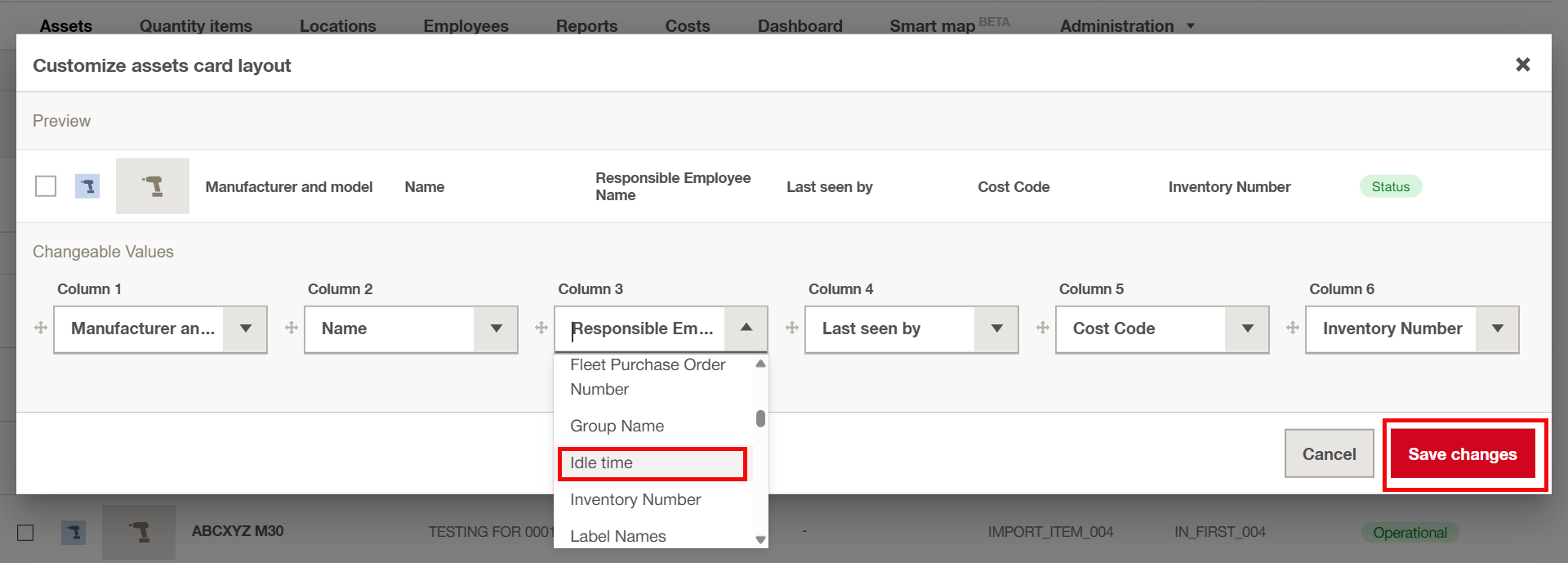This screenshot has width=1568, height=563.
Task: Select the ABCXYZ M30 asset row checkbox
Action: pos(25,533)
